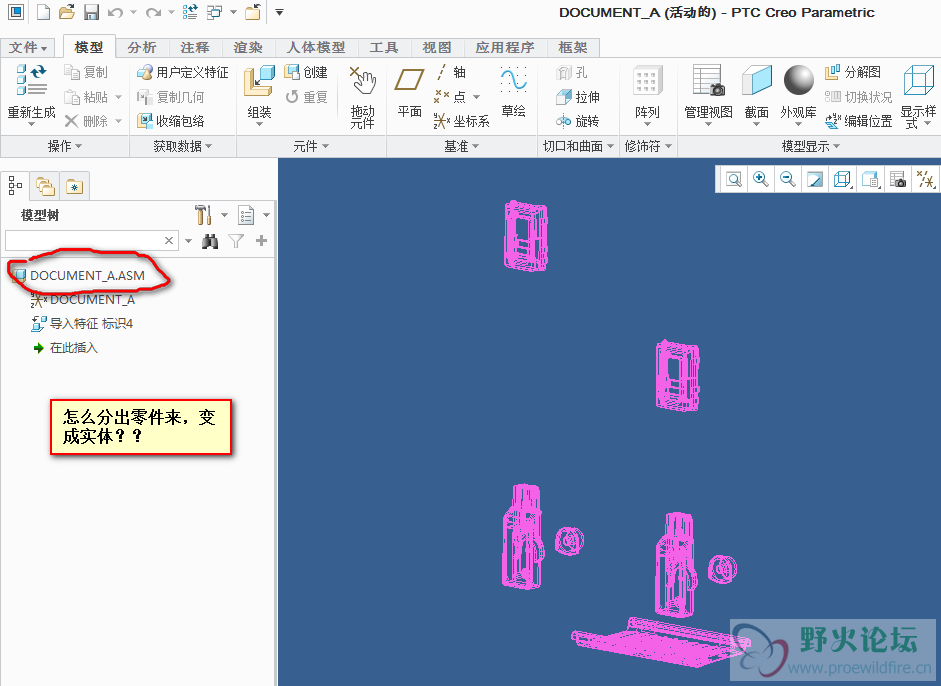Image resolution: width=941 pixels, height=686 pixels.
Task: Expand the Model Display (模型显示) group
Action: 811,146
